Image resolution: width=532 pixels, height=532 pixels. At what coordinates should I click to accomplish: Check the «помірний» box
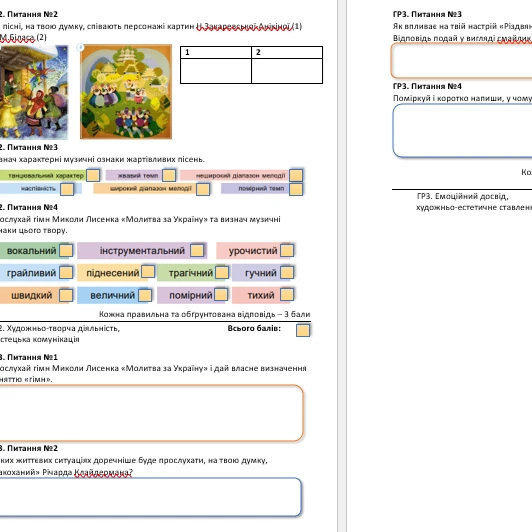click(x=221, y=294)
